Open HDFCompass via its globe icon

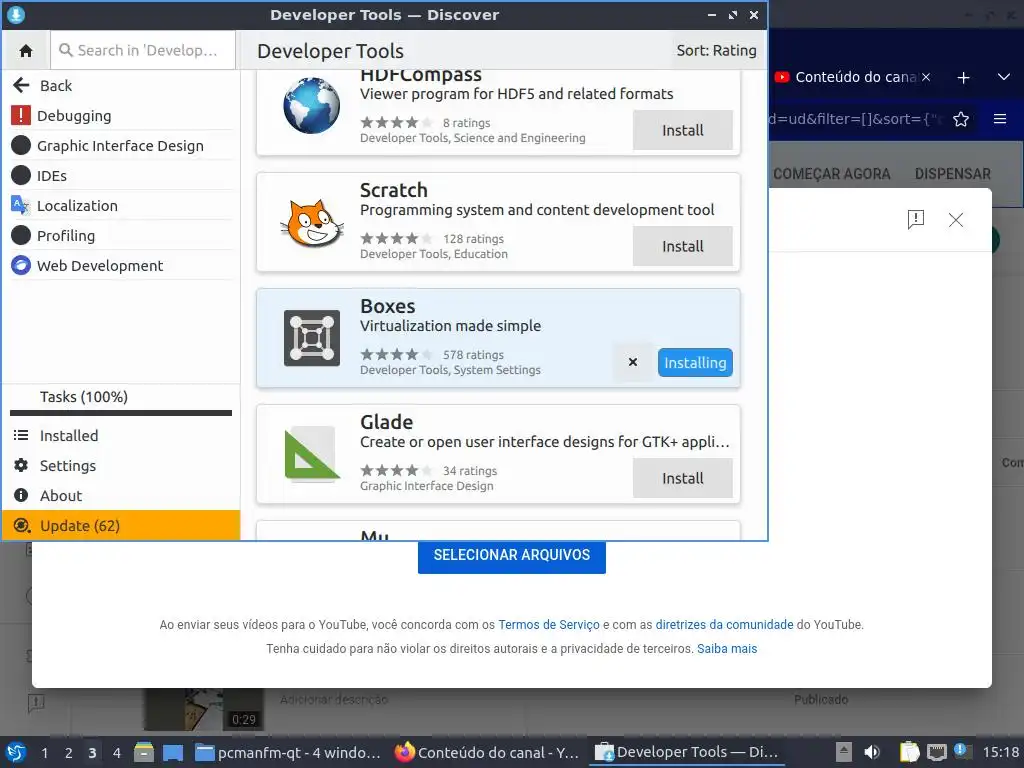[x=312, y=106]
